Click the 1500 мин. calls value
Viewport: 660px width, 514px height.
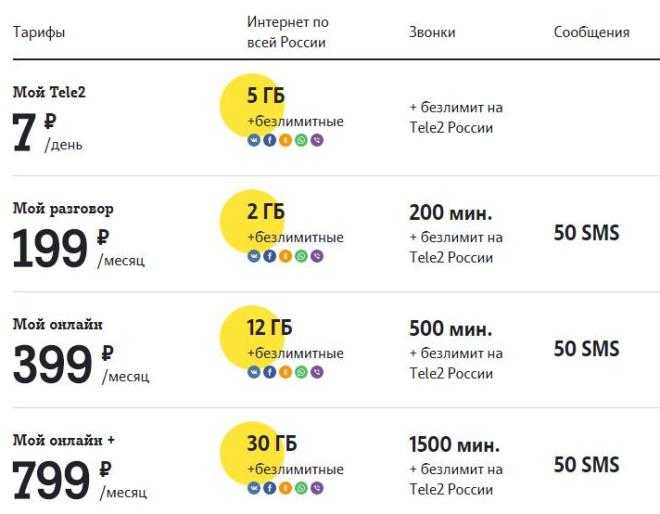click(454, 445)
